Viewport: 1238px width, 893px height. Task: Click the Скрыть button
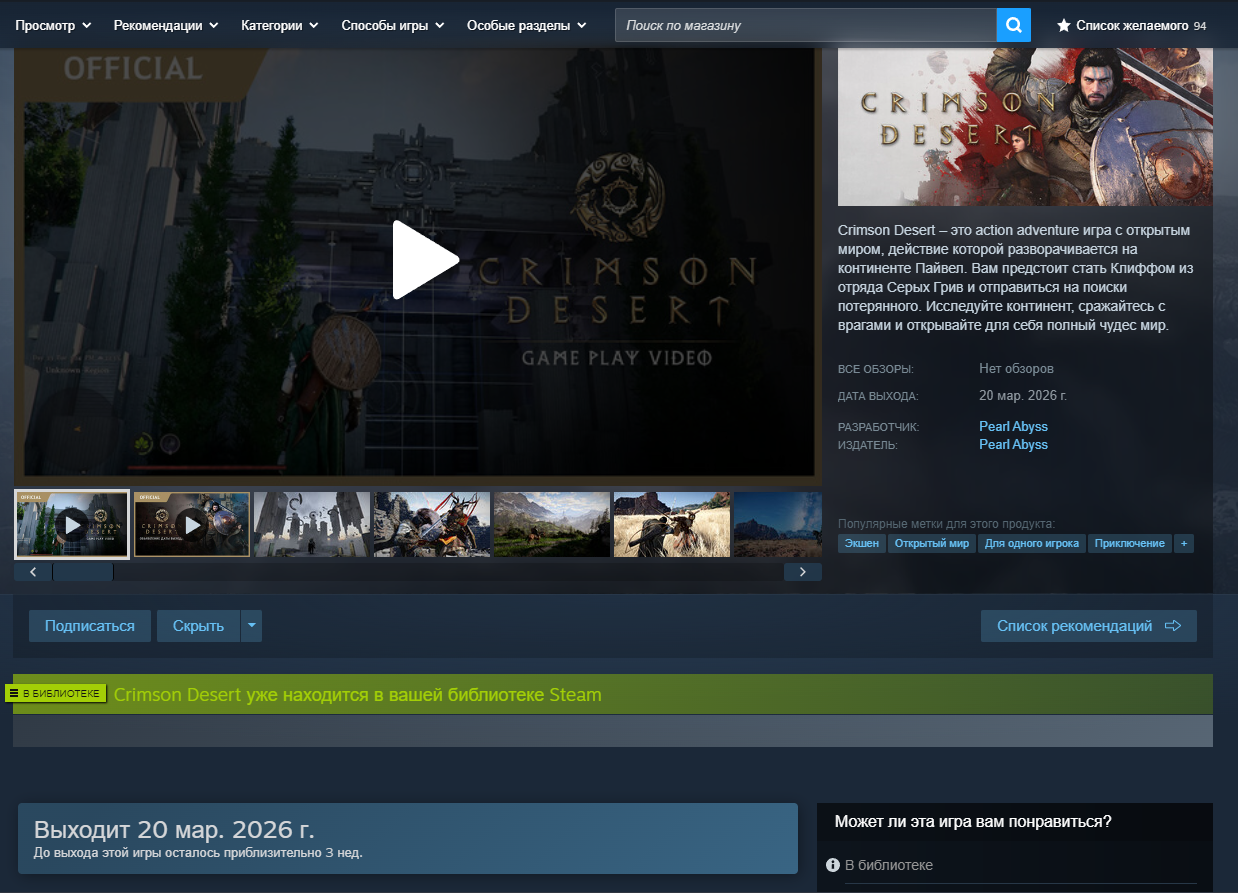(x=198, y=626)
